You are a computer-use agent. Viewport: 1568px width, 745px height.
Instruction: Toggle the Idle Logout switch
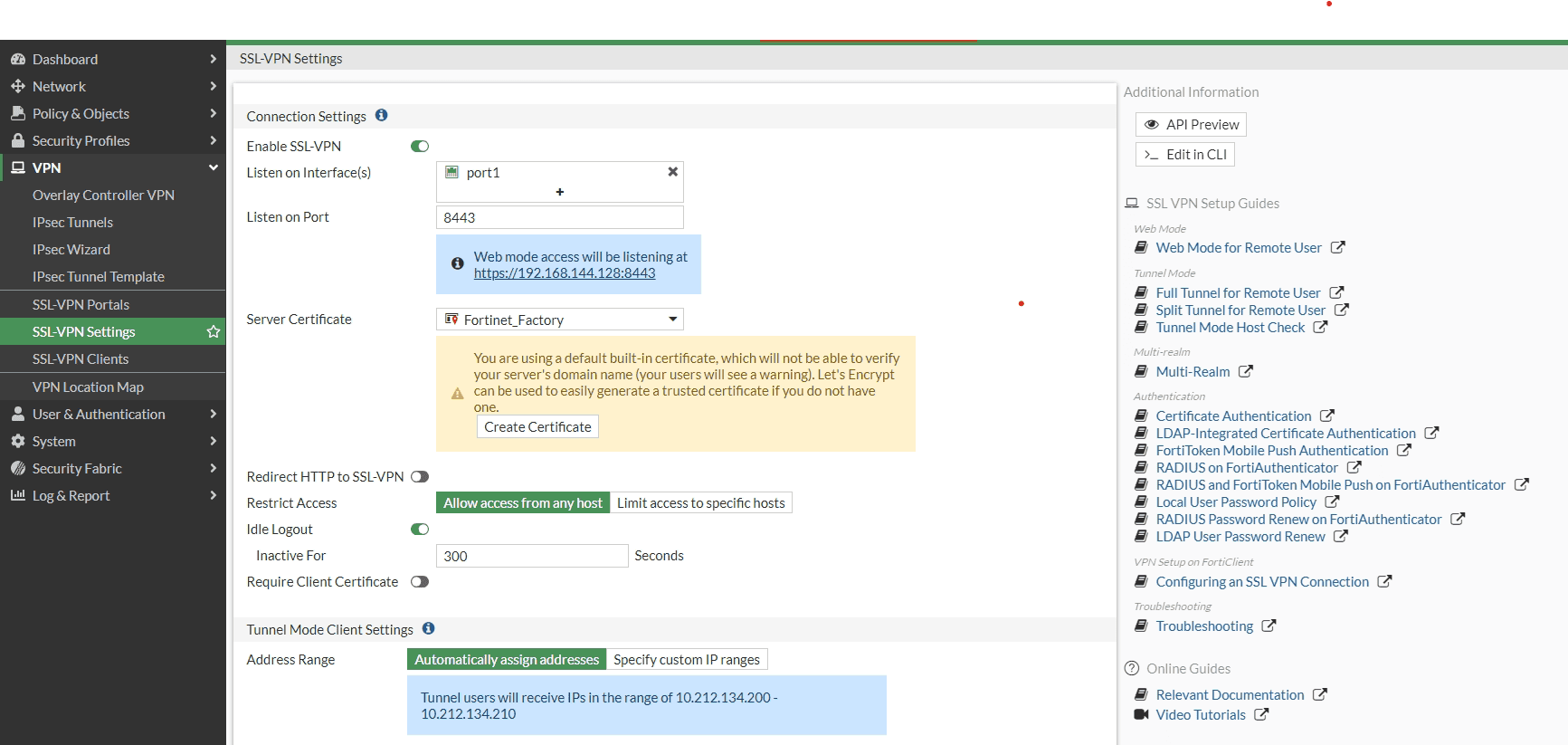click(420, 529)
